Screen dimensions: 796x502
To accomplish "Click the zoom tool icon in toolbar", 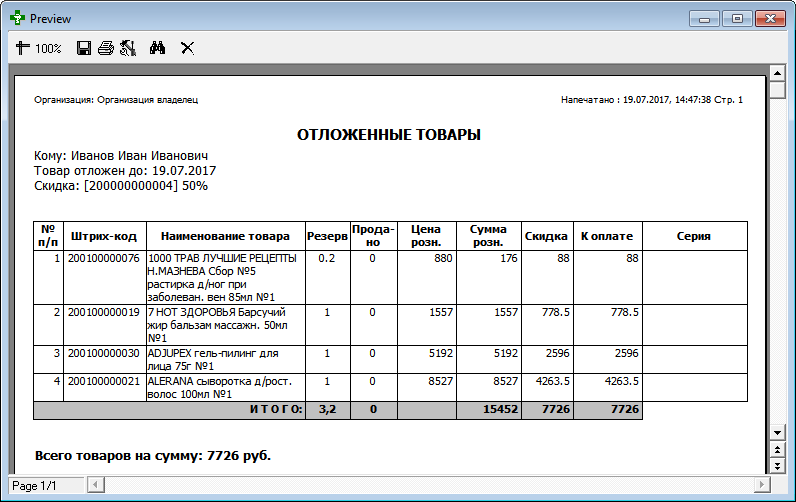I will 22,48.
